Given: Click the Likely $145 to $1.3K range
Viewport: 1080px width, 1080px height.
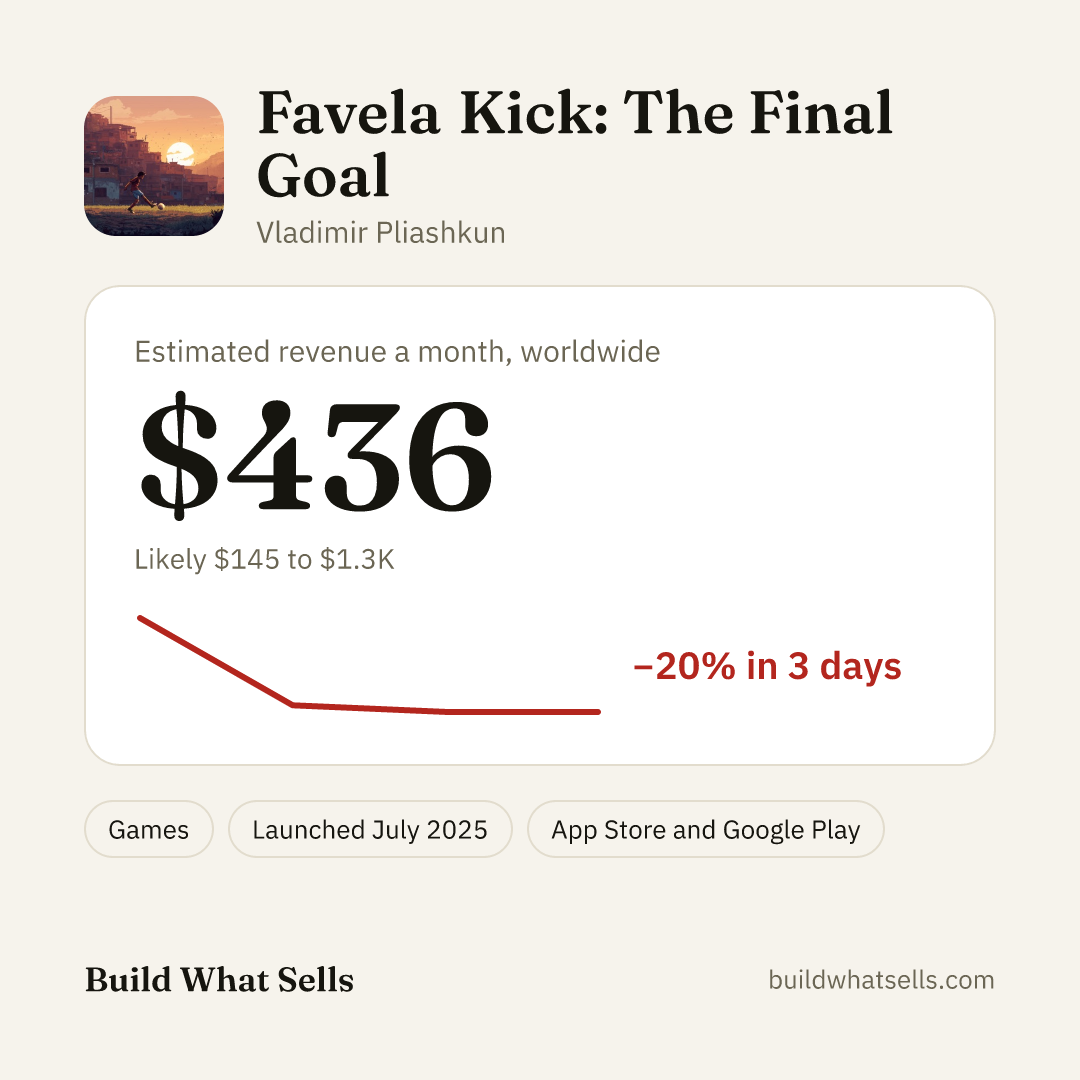Looking at the screenshot, I should 264,559.
